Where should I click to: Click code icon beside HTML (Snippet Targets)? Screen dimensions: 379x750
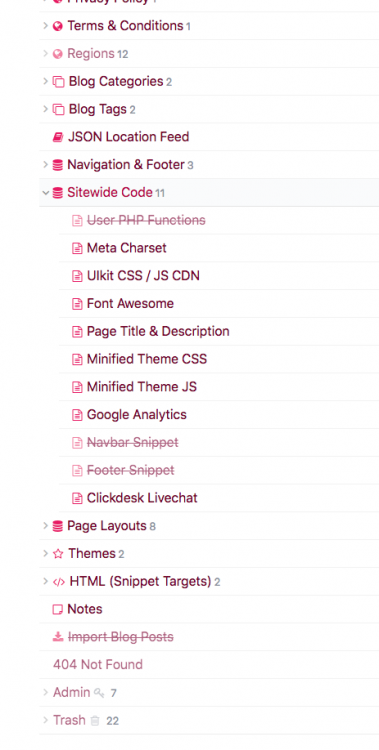point(58,582)
